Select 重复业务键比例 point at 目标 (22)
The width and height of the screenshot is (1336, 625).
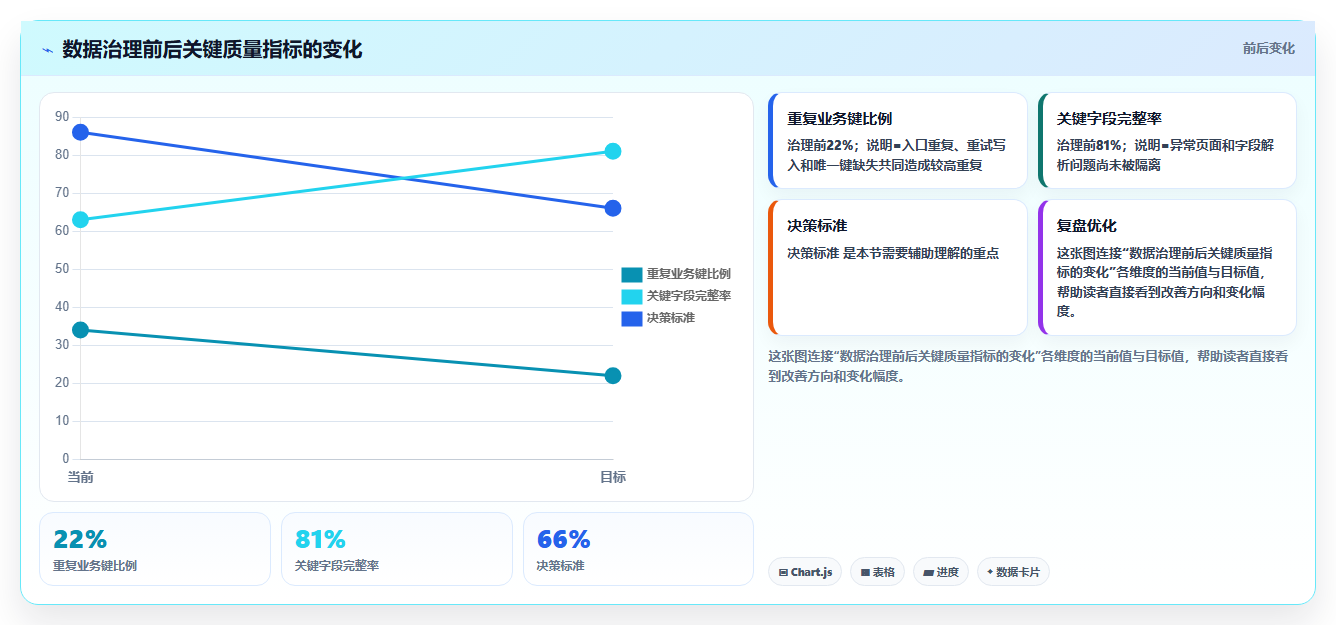click(613, 376)
